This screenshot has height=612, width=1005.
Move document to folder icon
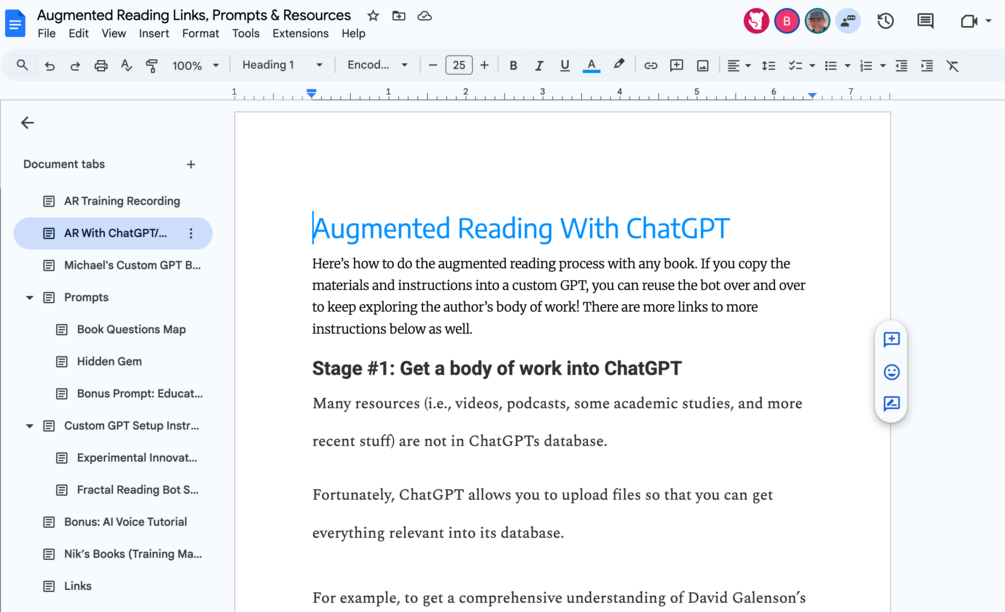tap(399, 15)
